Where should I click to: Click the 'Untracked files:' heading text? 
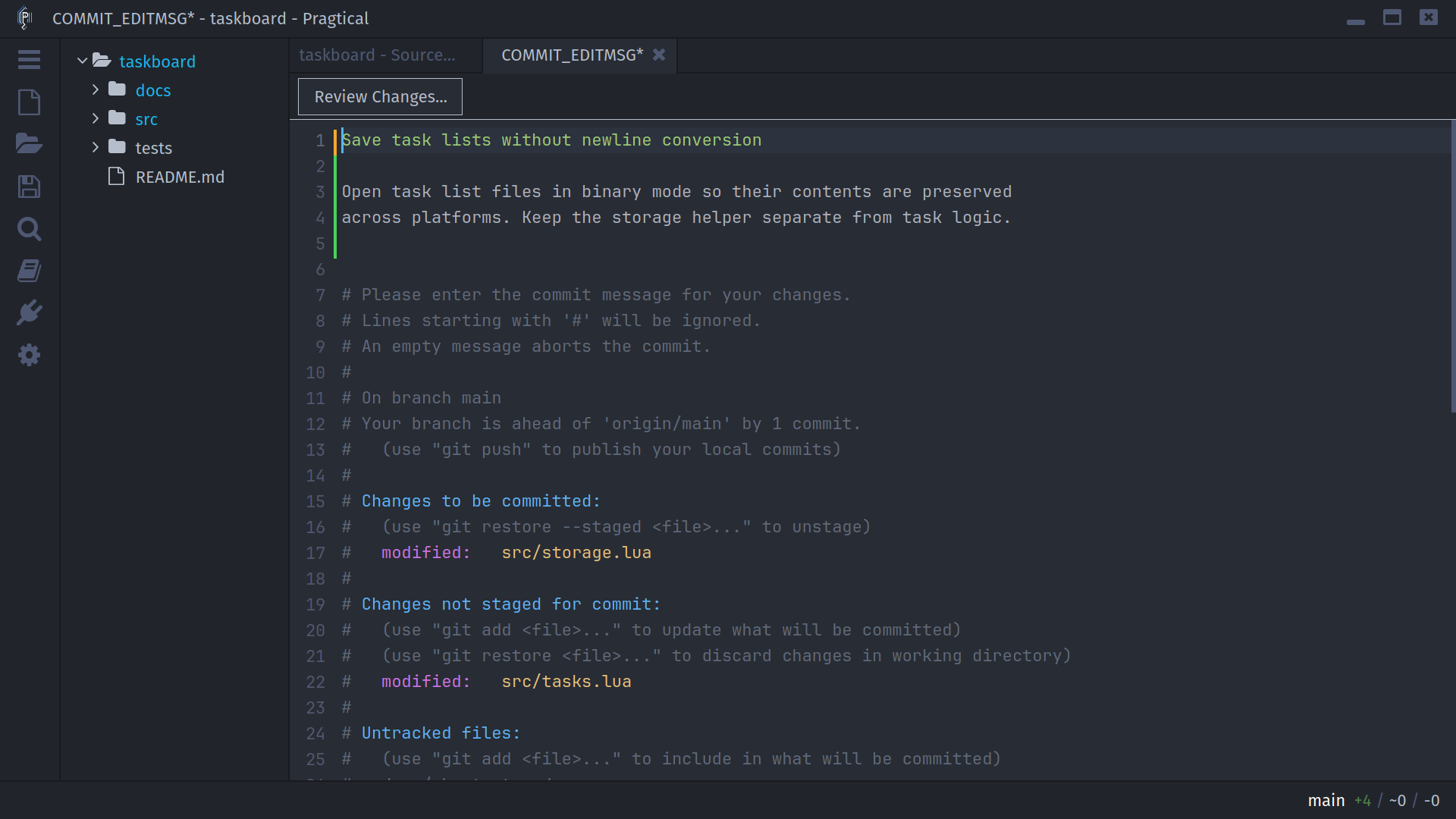pos(441,733)
